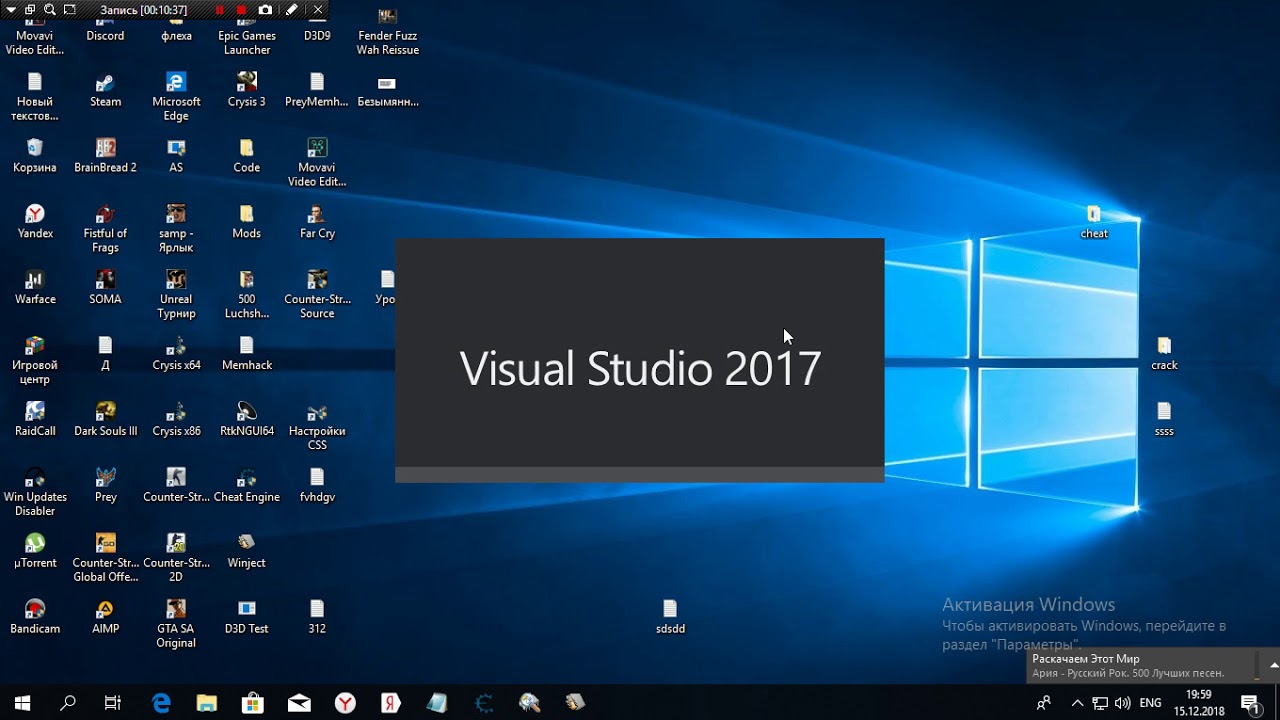Viewport: 1280px width, 720px height.
Task: Select the Memhack file icon
Action: (x=247, y=354)
